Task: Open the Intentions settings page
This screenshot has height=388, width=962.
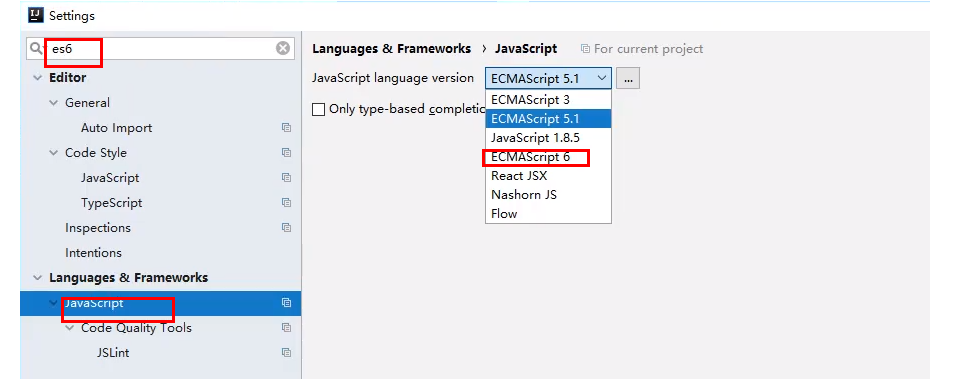Action: [x=93, y=253]
